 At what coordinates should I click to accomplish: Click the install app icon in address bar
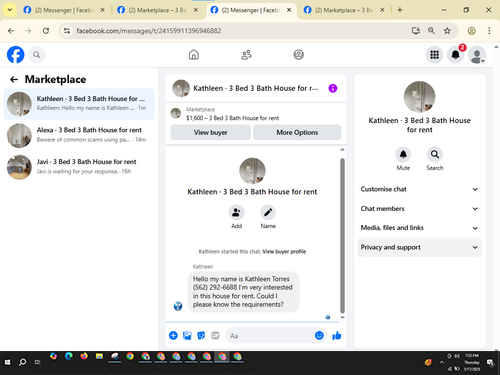[416, 31]
